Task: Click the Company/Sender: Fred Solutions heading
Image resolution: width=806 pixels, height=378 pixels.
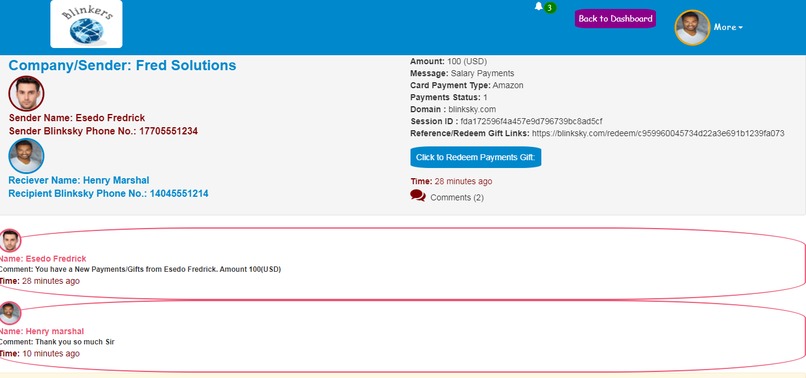Action: click(x=122, y=65)
